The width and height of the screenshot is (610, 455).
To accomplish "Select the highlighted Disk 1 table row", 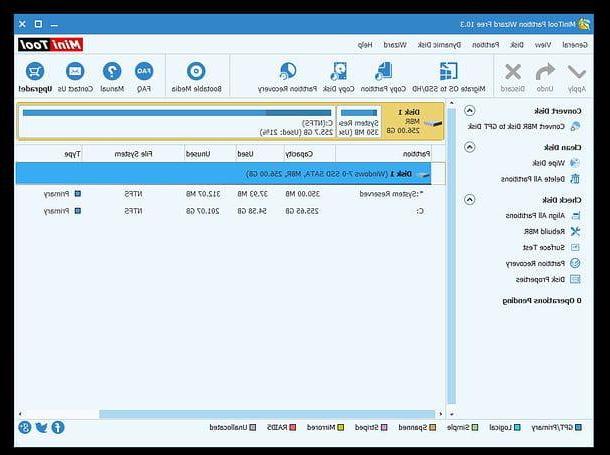I will [223, 174].
